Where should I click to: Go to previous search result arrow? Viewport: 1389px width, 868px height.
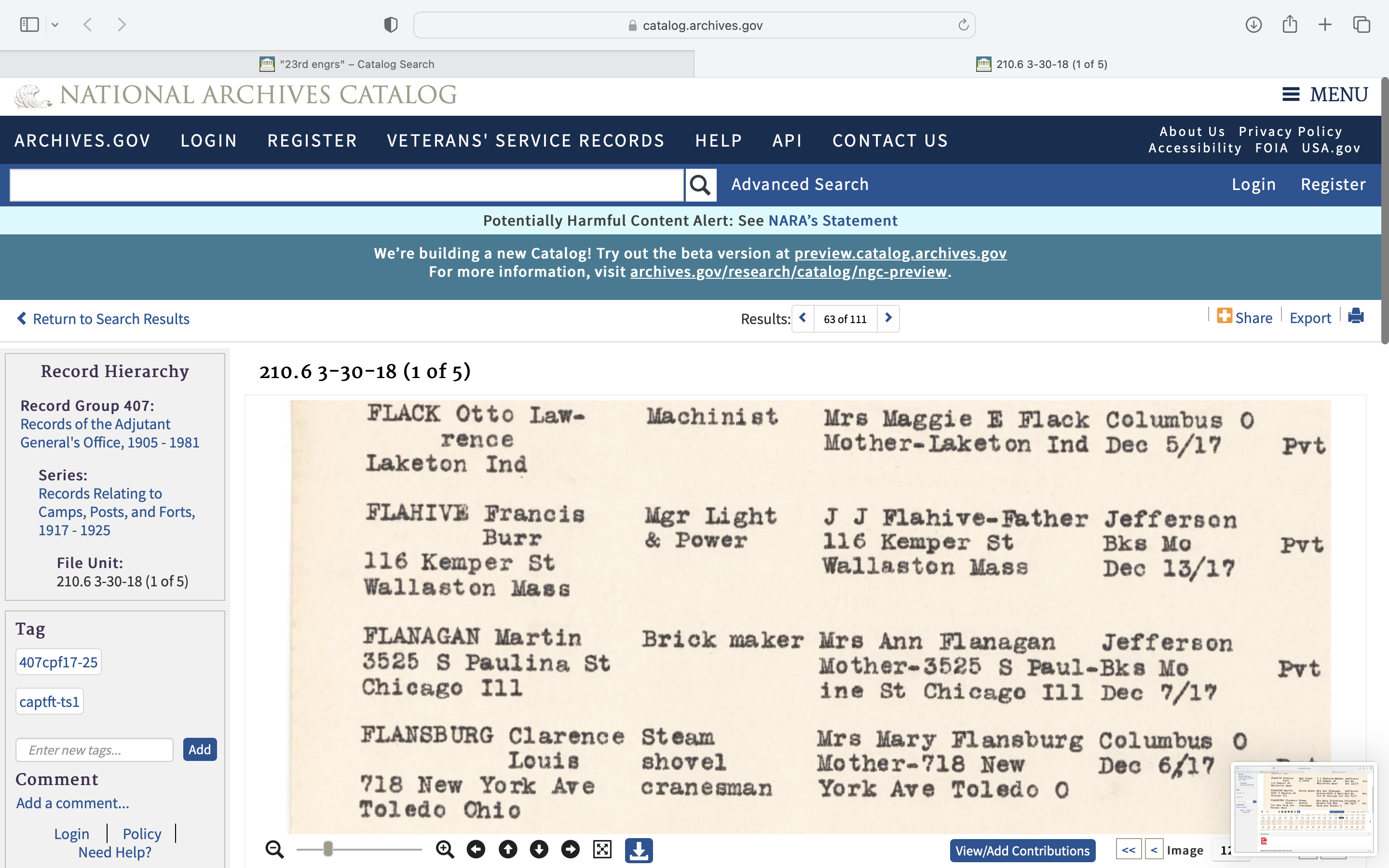(803, 318)
